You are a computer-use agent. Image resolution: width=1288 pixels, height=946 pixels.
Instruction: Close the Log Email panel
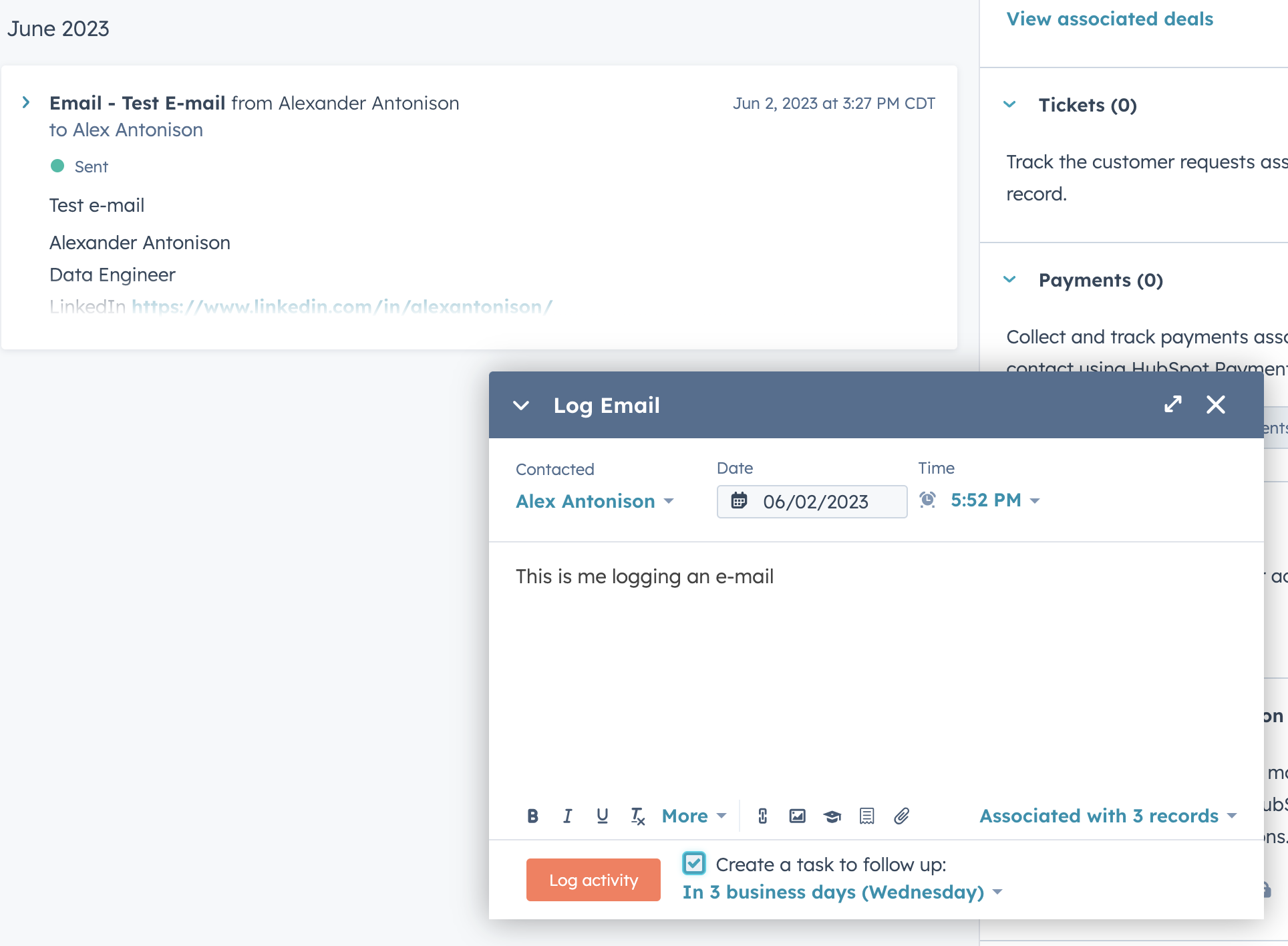click(1216, 404)
